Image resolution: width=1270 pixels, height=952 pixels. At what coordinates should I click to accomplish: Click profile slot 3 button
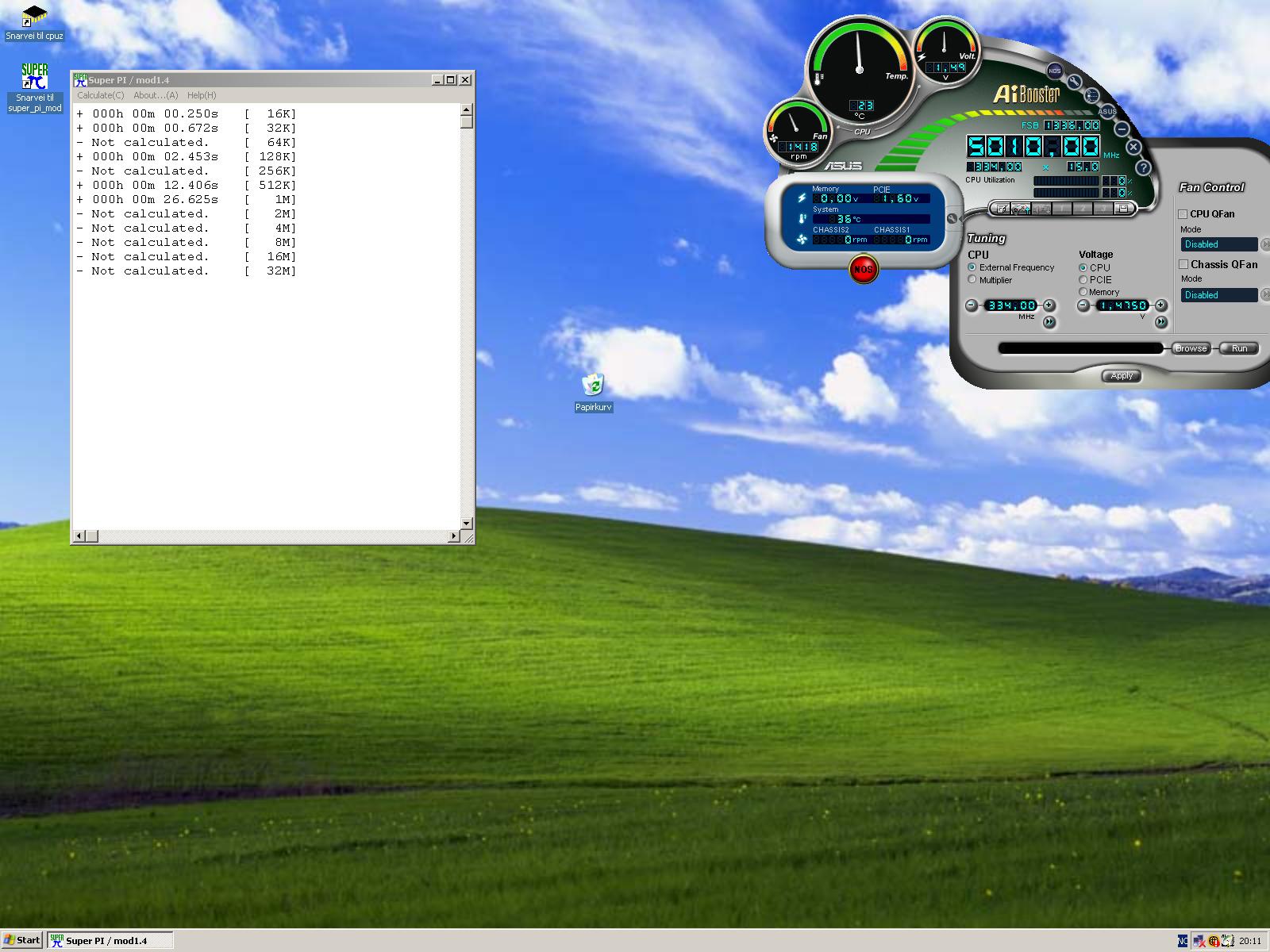[1103, 209]
